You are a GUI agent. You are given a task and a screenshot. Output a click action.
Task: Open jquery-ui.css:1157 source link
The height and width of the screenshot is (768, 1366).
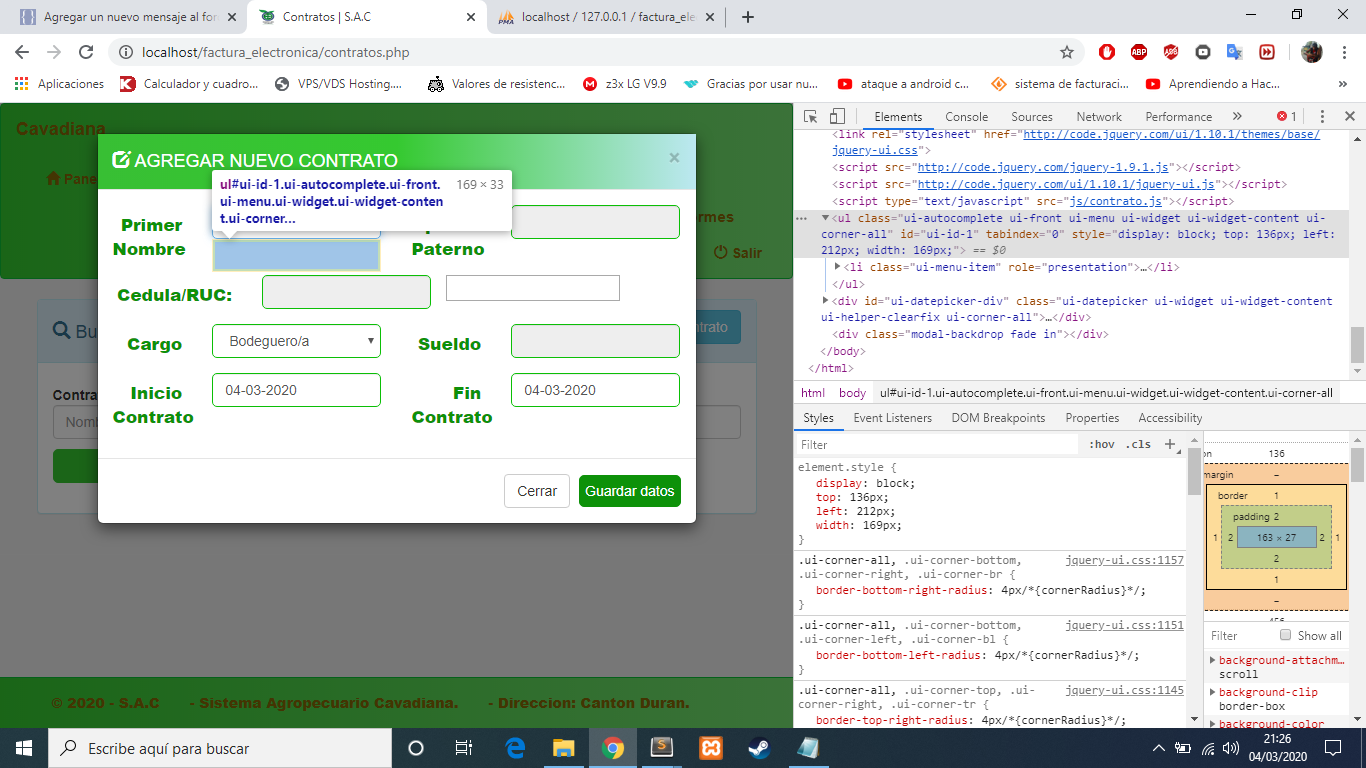pyautogui.click(x=1124, y=561)
